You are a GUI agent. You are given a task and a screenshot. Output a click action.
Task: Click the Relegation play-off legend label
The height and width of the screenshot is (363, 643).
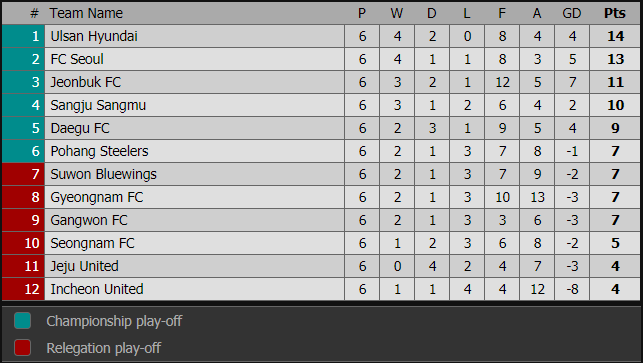pos(103,348)
